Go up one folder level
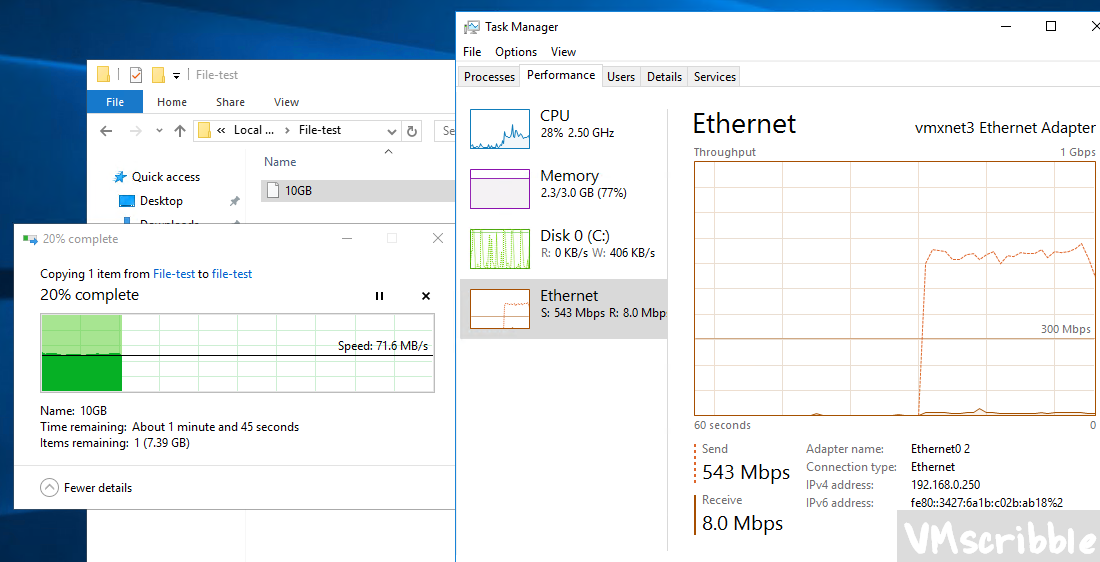Image resolution: width=1100 pixels, height=562 pixels. [180, 131]
